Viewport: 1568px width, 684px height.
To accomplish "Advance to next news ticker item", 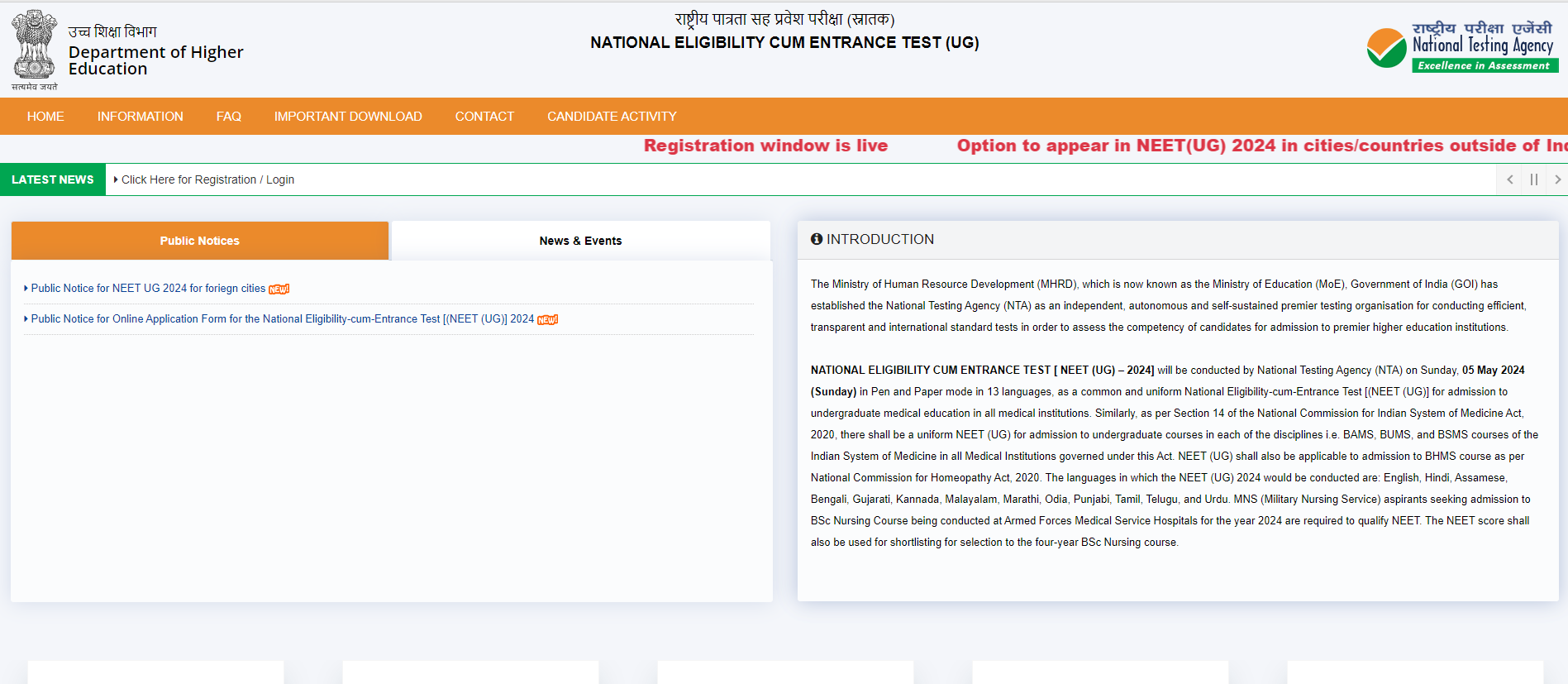I will [1557, 179].
